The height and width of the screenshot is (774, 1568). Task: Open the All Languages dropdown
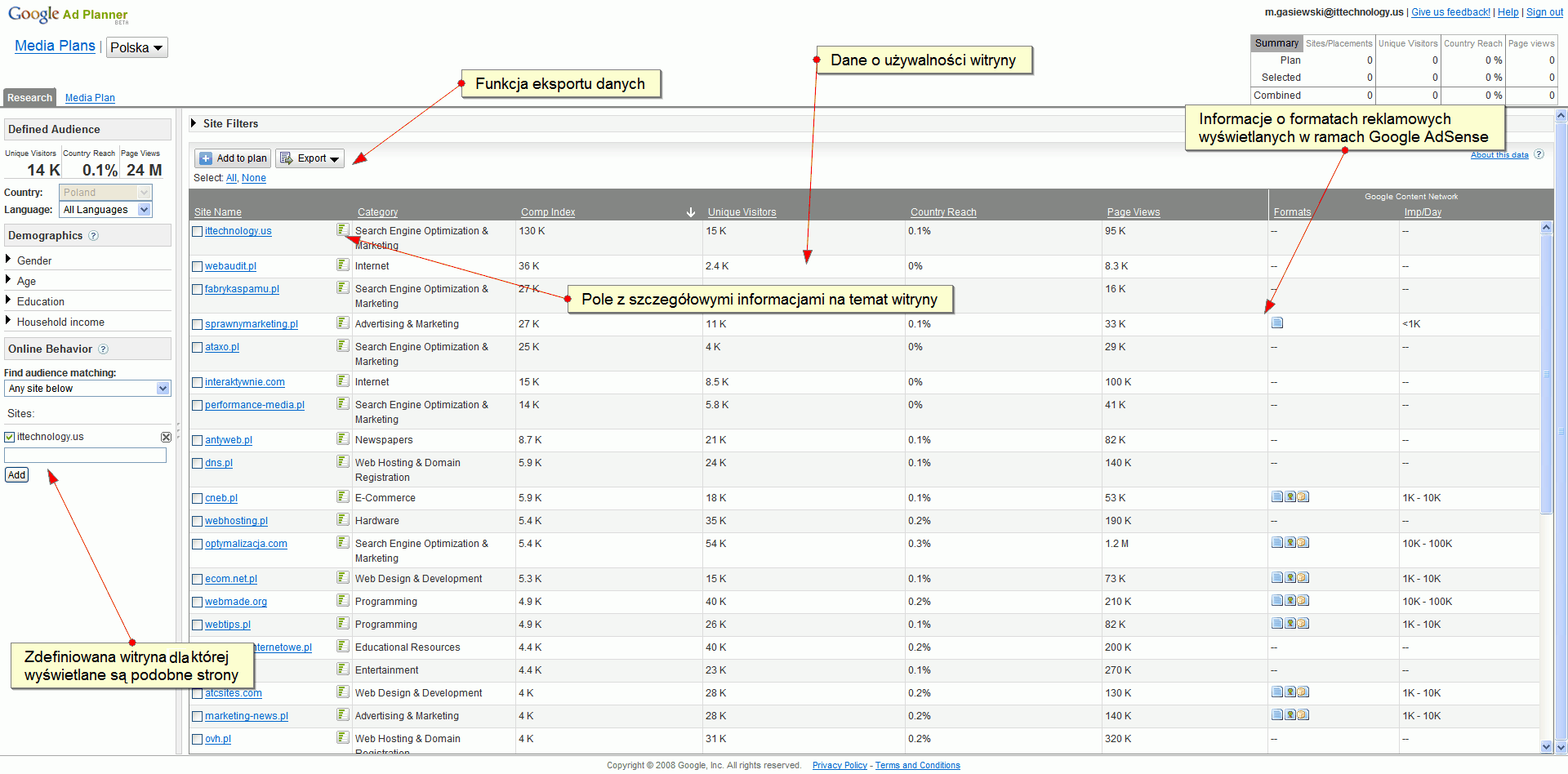point(105,210)
